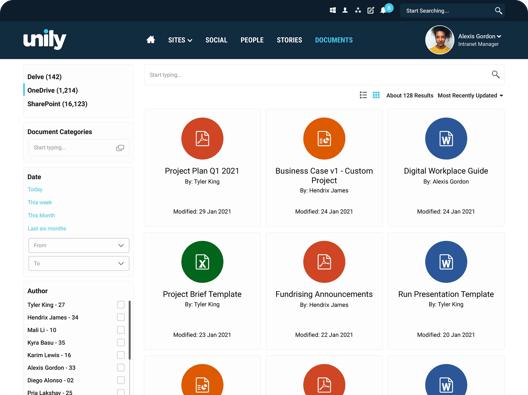The width and height of the screenshot is (528, 395).
Task: Open the Digital Workplace Guide Word icon
Action: pos(446,138)
